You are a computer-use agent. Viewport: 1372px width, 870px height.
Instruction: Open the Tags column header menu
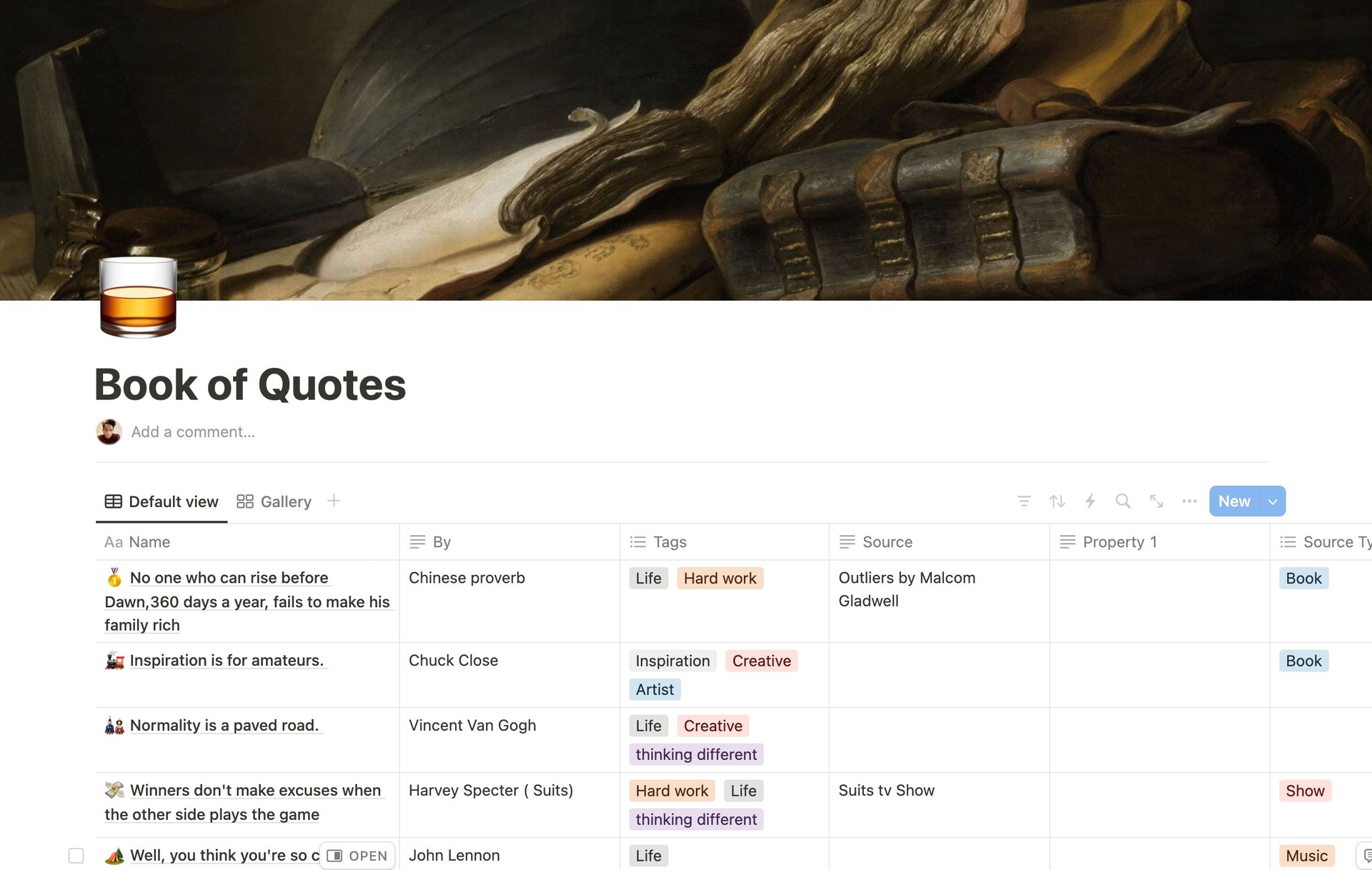point(725,542)
